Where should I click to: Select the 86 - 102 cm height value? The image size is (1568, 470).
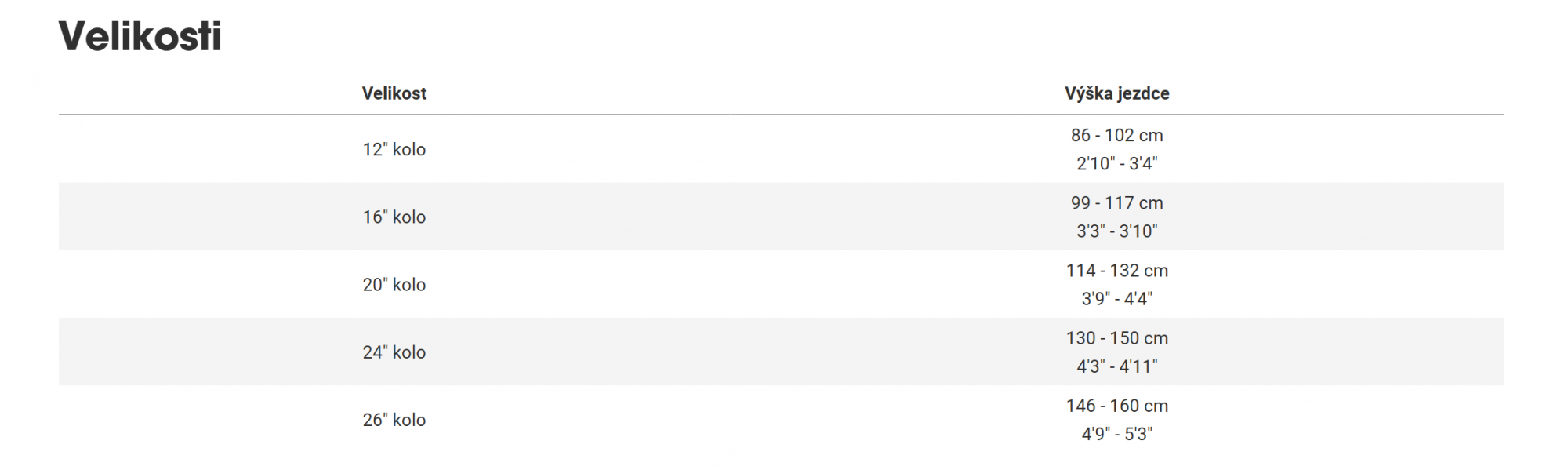tap(1116, 135)
